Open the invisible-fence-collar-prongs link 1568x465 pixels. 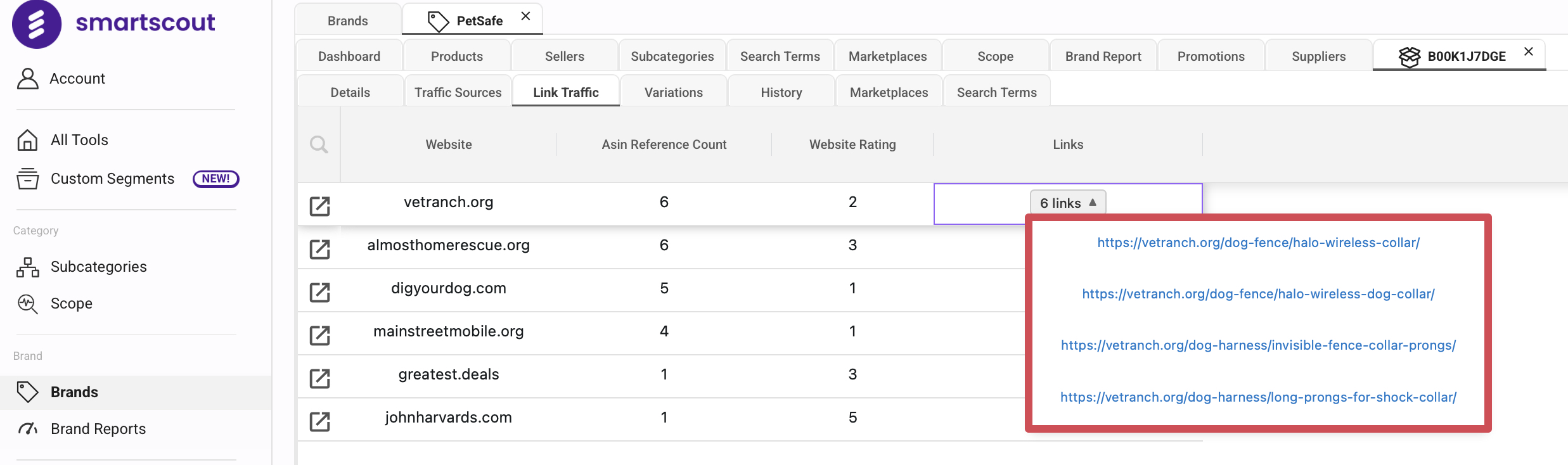pyautogui.click(x=1258, y=345)
